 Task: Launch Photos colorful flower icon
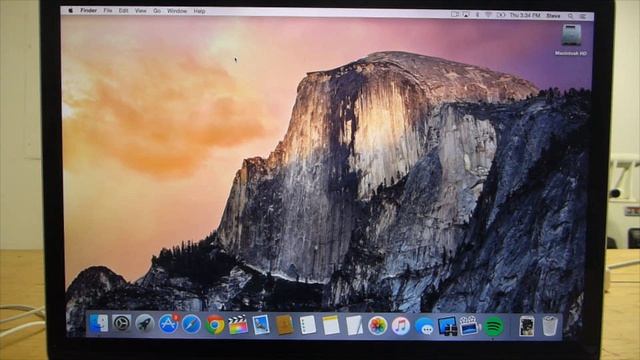point(378,326)
